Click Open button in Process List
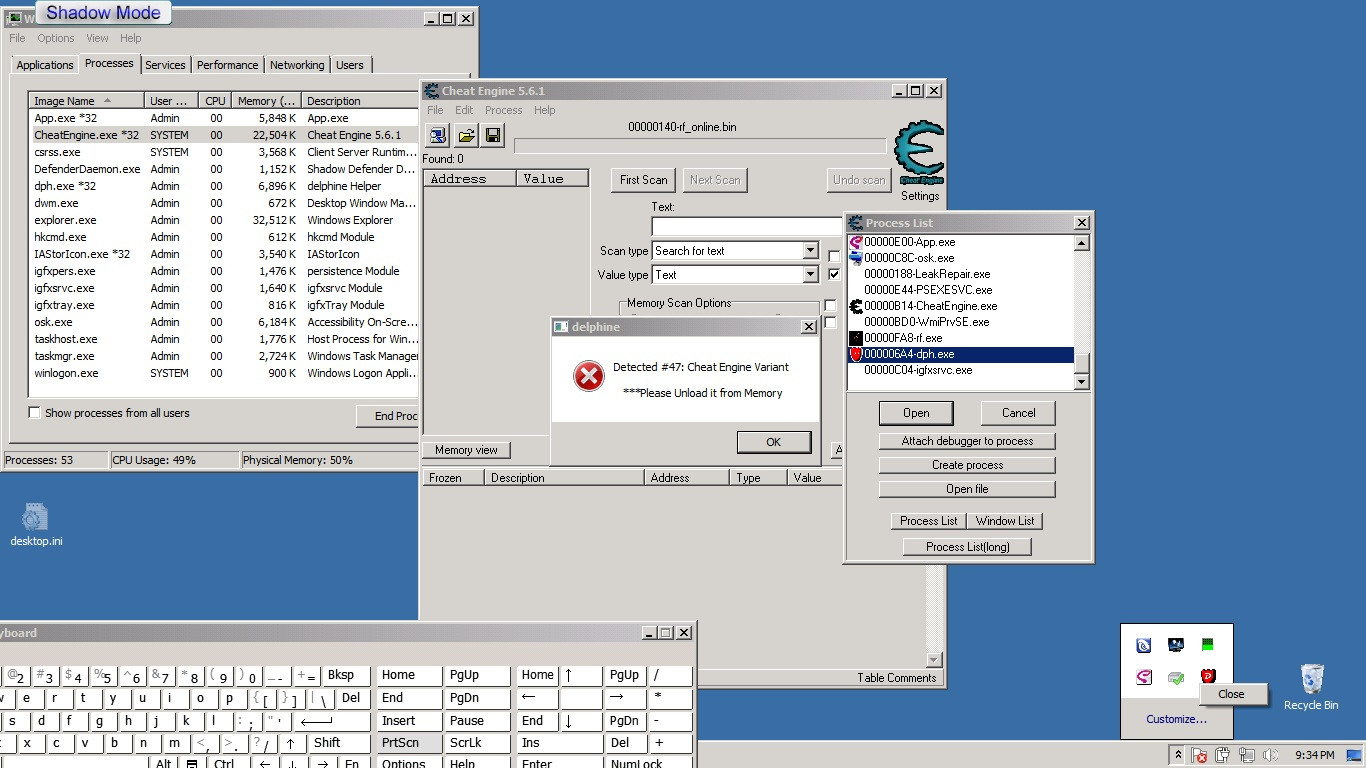 (x=916, y=413)
